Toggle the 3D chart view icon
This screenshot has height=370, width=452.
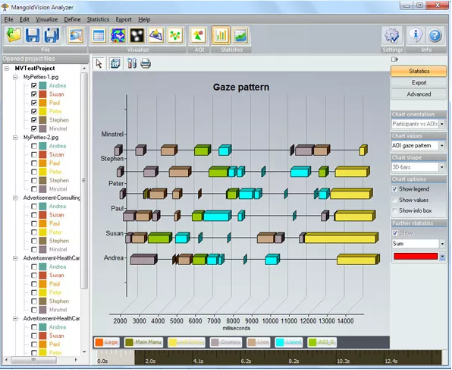click(x=115, y=63)
